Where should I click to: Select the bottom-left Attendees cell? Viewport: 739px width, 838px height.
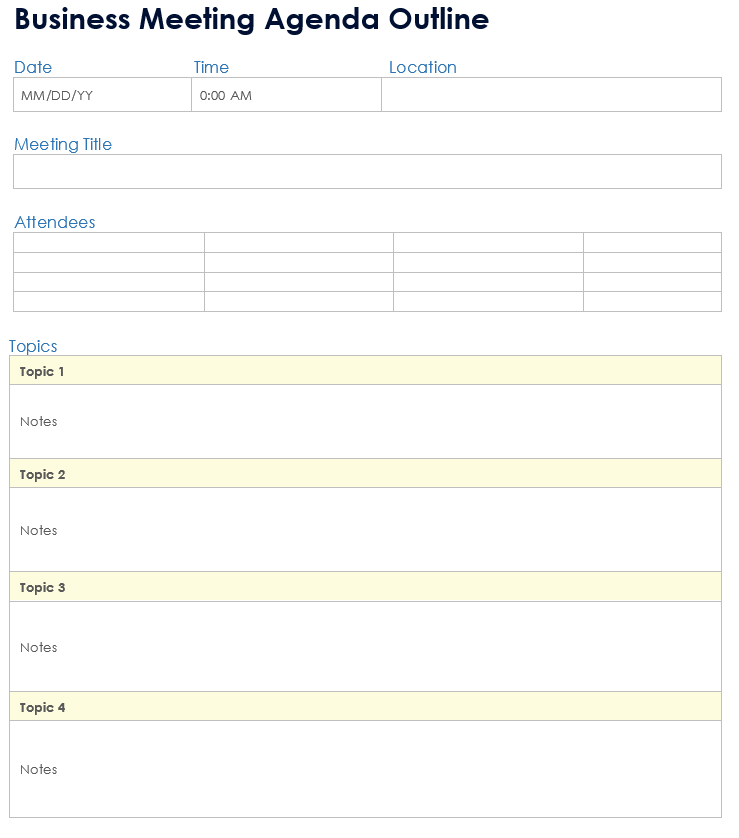click(109, 302)
